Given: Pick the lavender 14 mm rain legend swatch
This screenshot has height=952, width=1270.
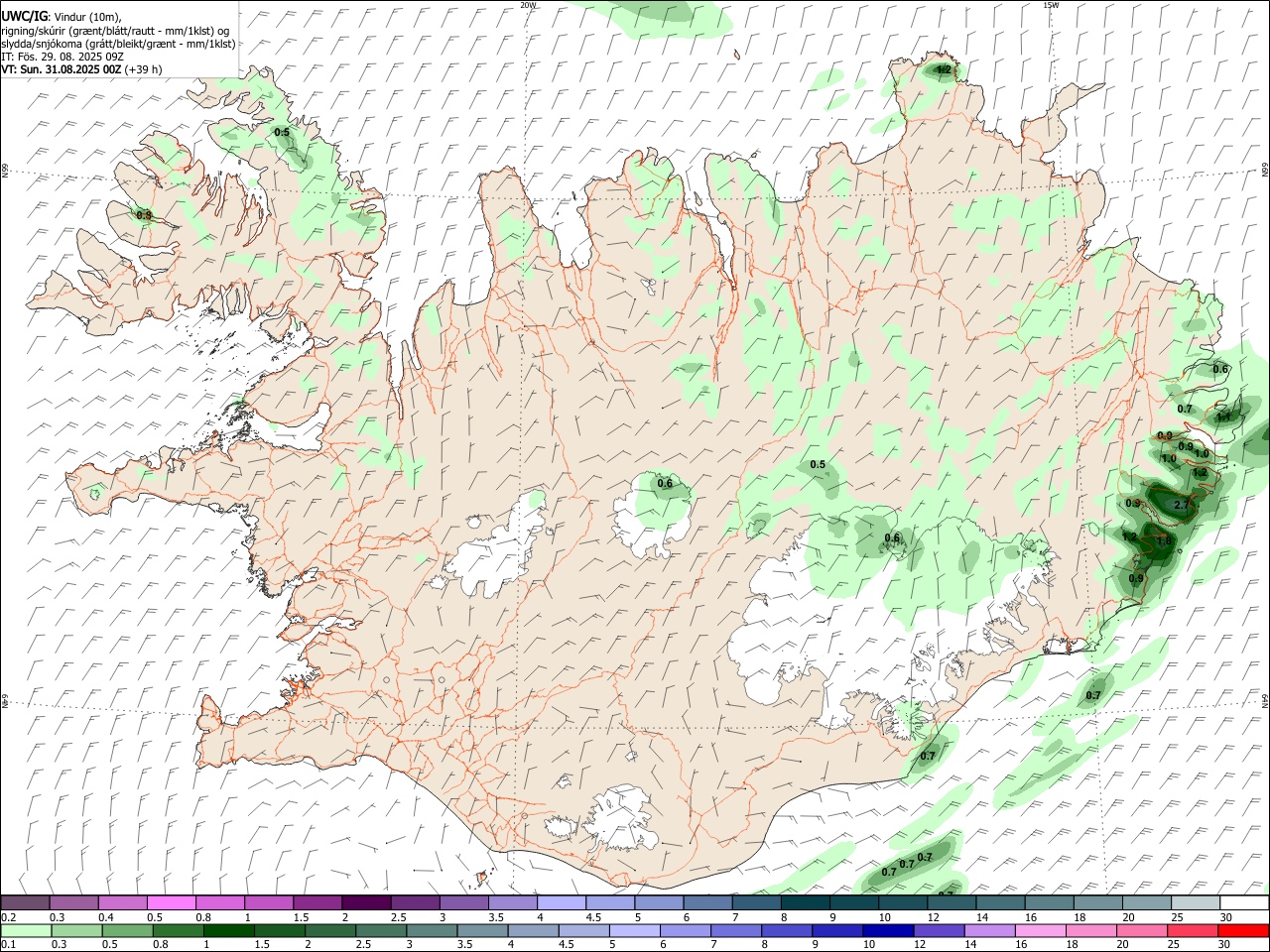Looking at the screenshot, I should [989, 930].
